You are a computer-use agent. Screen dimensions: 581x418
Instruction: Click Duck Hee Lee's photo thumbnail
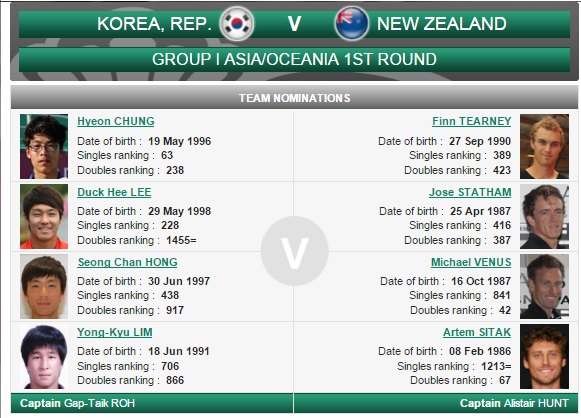(44, 216)
